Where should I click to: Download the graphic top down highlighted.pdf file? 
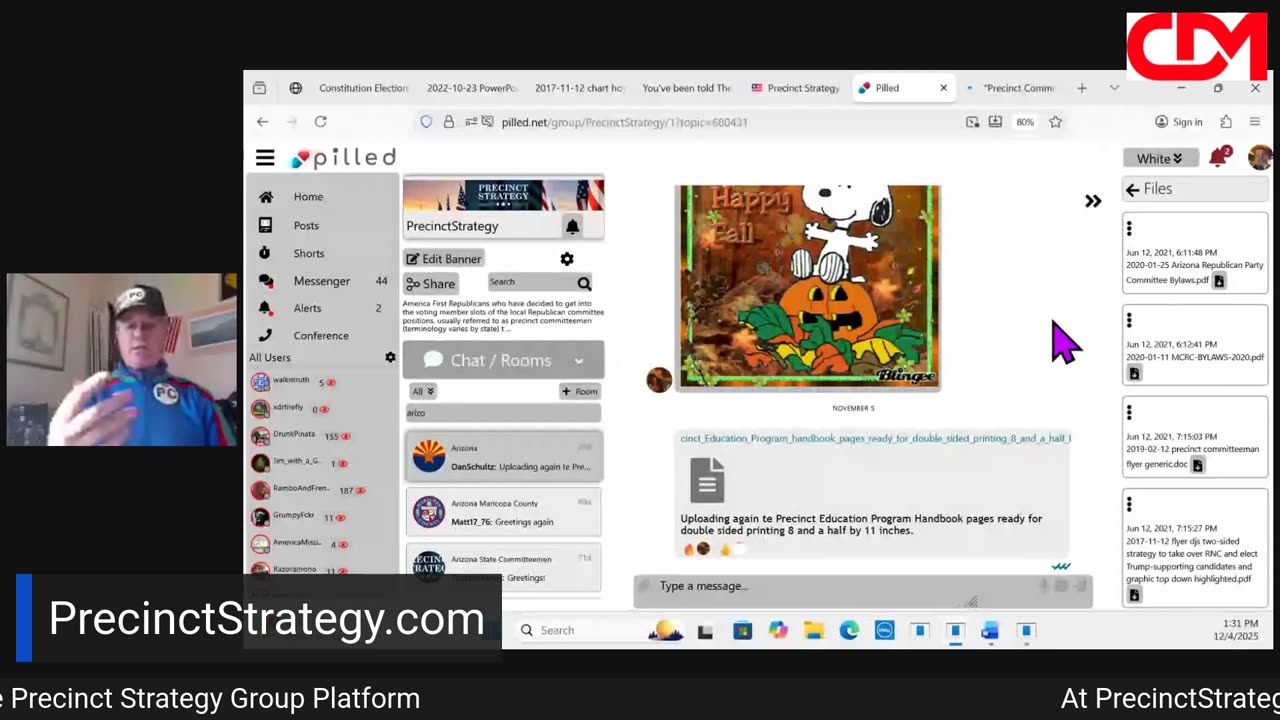pos(1134,595)
